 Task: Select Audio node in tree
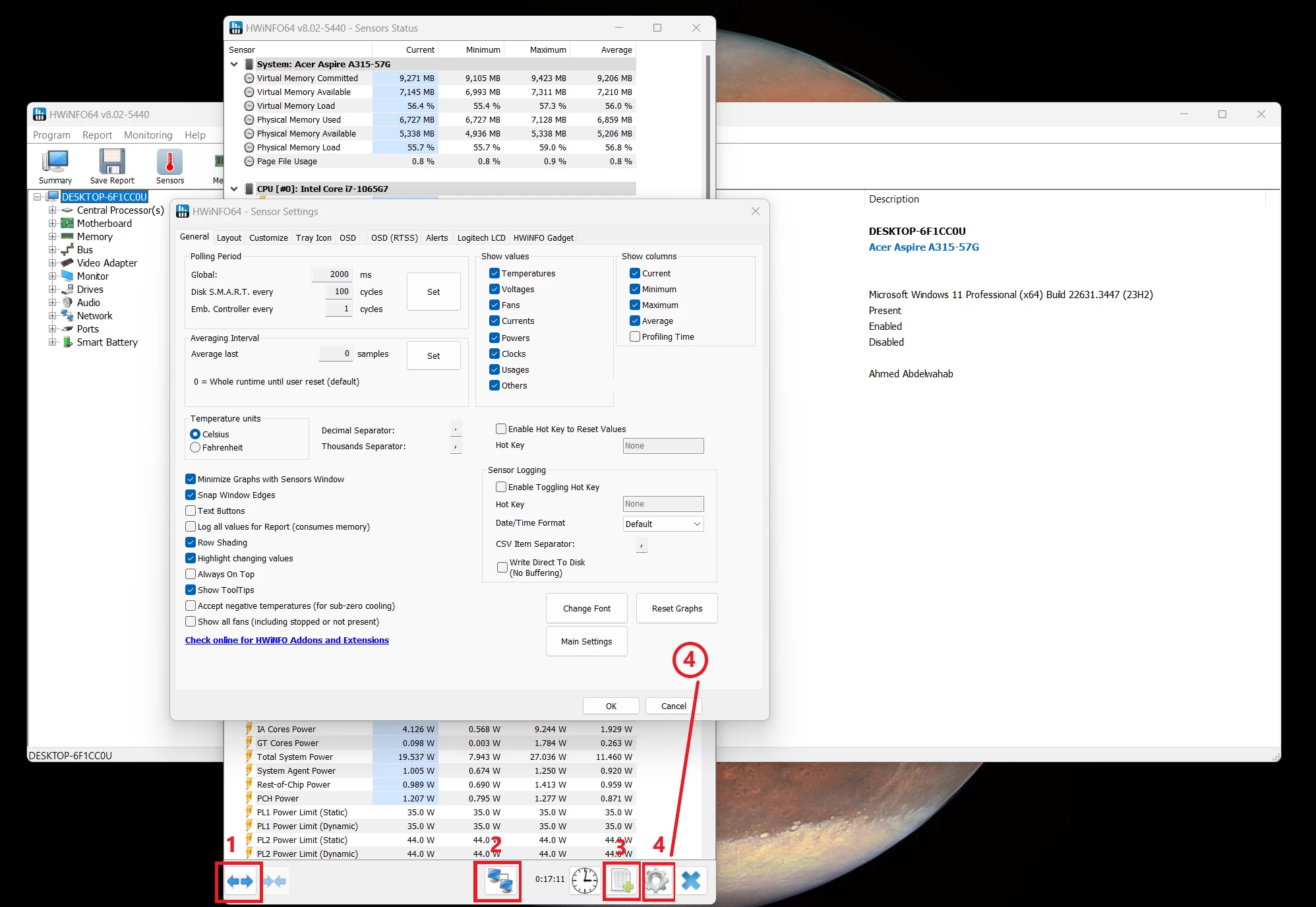click(88, 303)
